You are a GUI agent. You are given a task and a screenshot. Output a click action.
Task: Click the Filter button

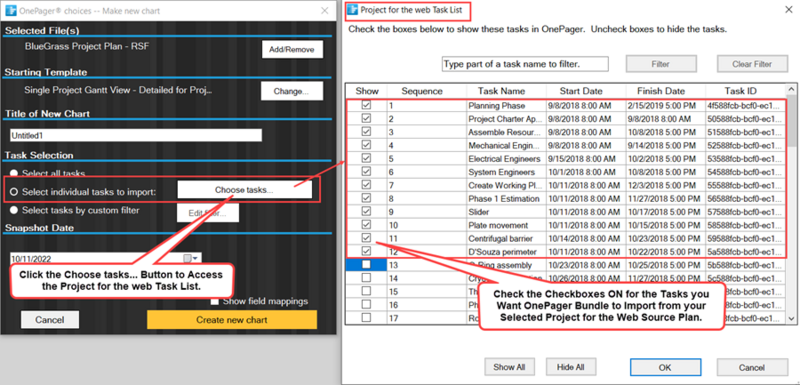pyautogui.click(x=661, y=64)
